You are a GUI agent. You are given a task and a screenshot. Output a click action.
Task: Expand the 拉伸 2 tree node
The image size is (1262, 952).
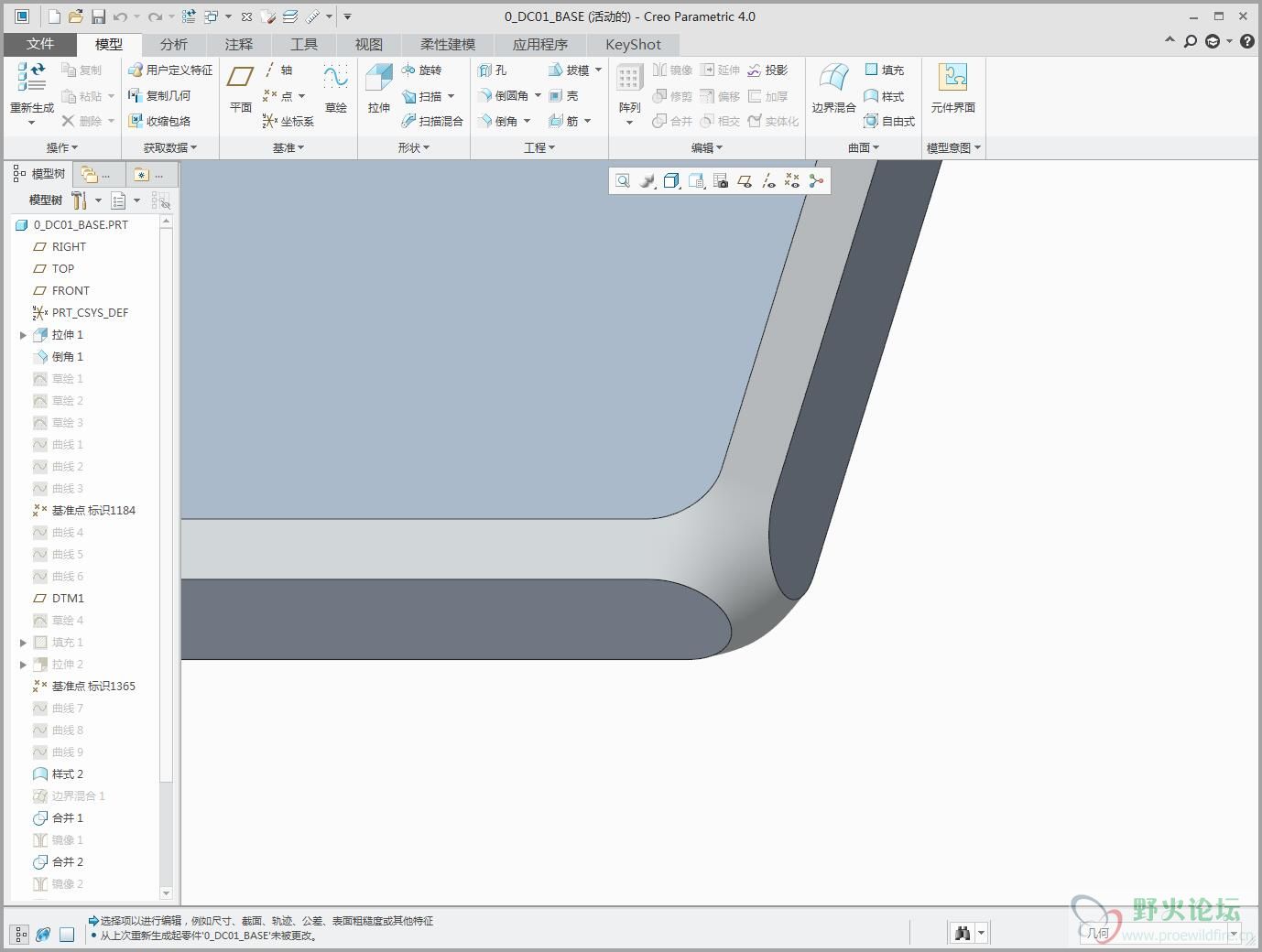point(23,665)
